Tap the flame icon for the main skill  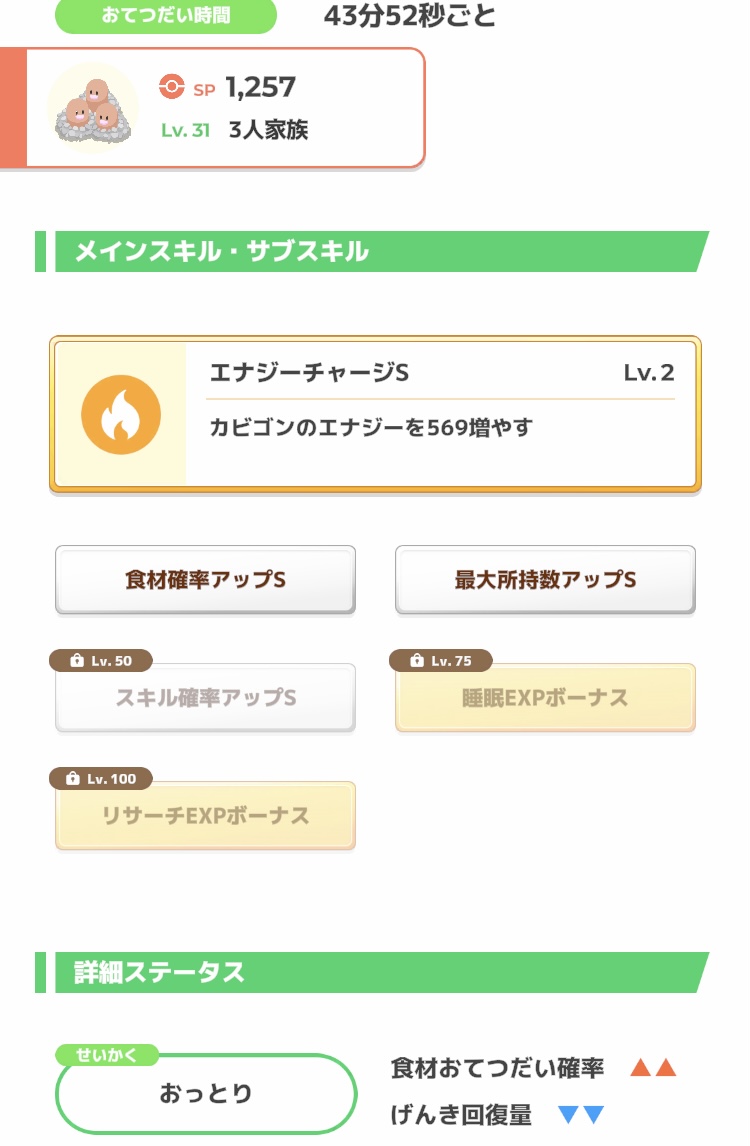(121, 414)
